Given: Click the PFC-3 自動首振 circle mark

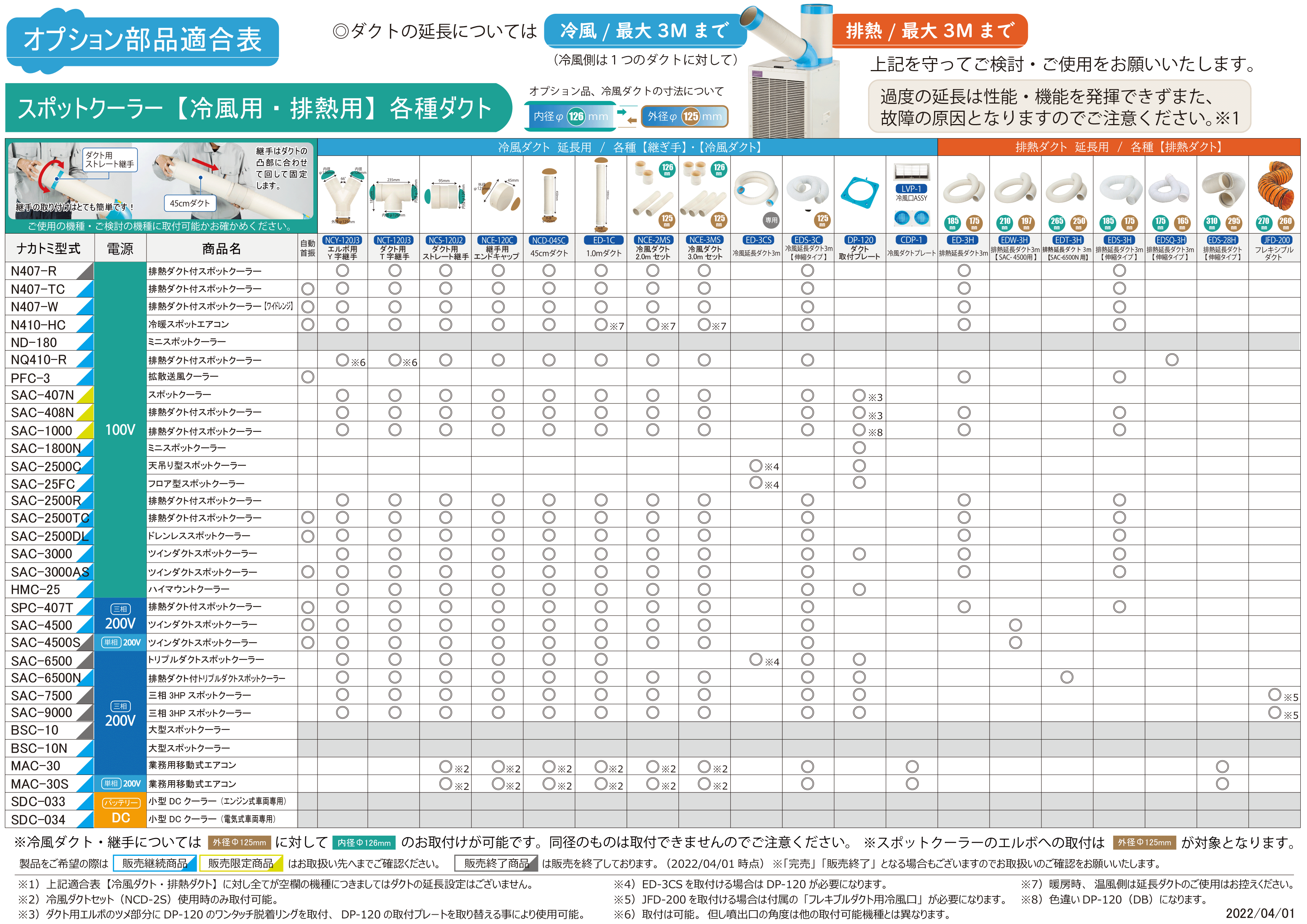Looking at the screenshot, I should tap(308, 377).
